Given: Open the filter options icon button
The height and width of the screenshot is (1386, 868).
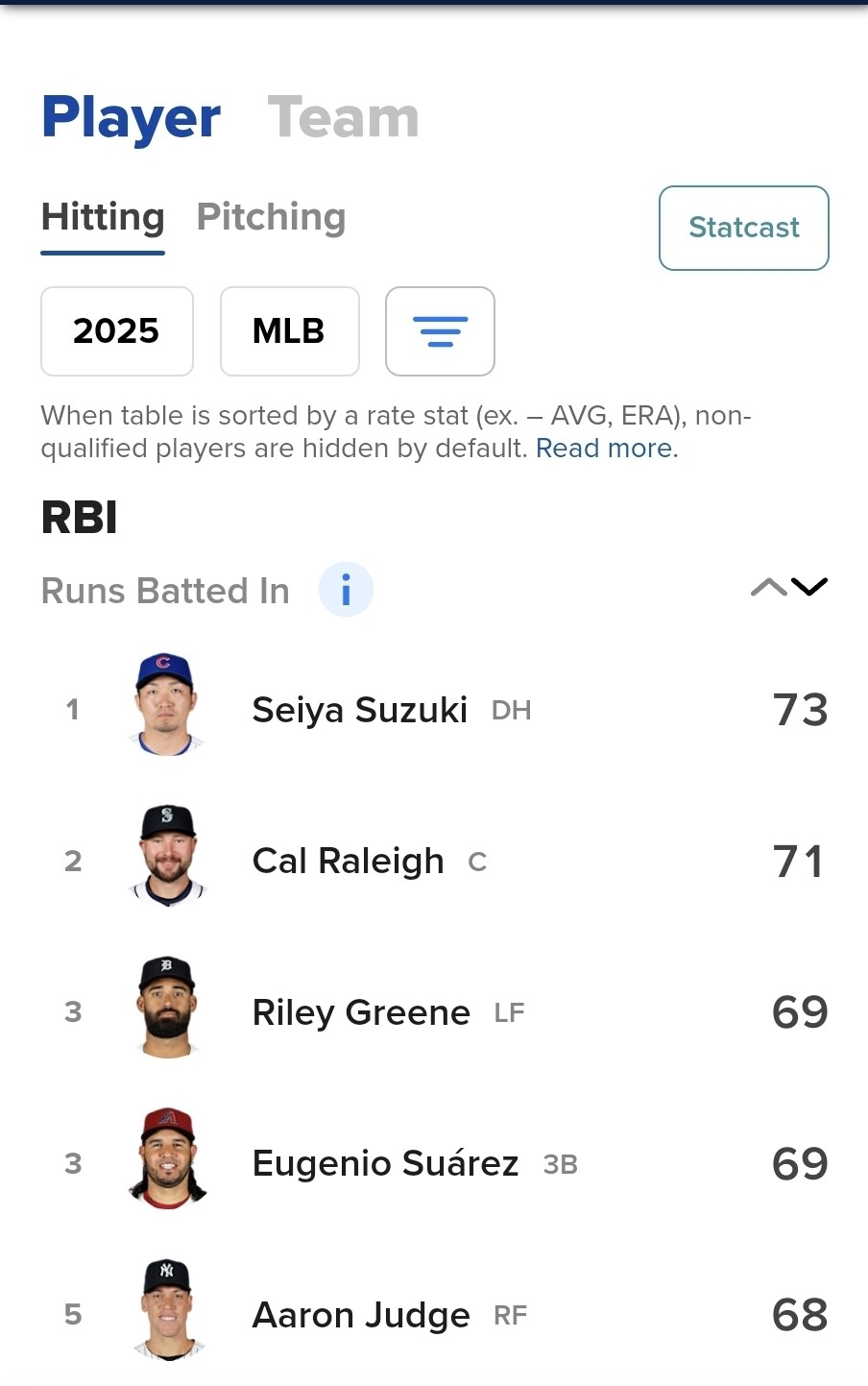Looking at the screenshot, I should (x=440, y=331).
